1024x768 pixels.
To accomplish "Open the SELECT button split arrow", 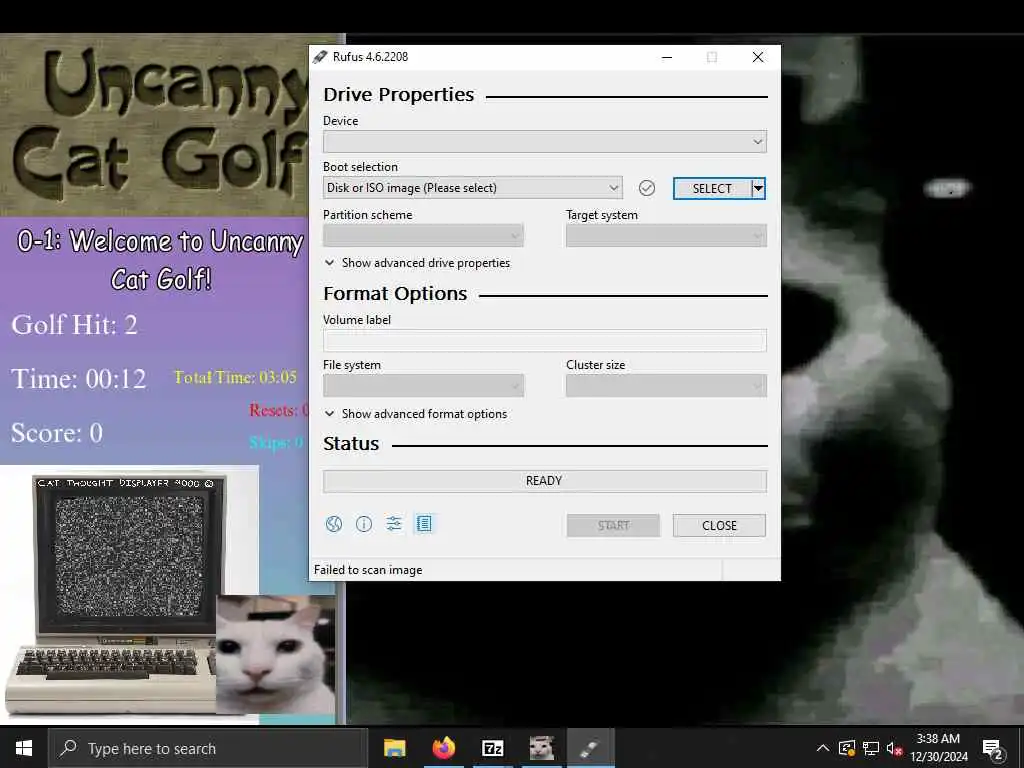I will (758, 188).
